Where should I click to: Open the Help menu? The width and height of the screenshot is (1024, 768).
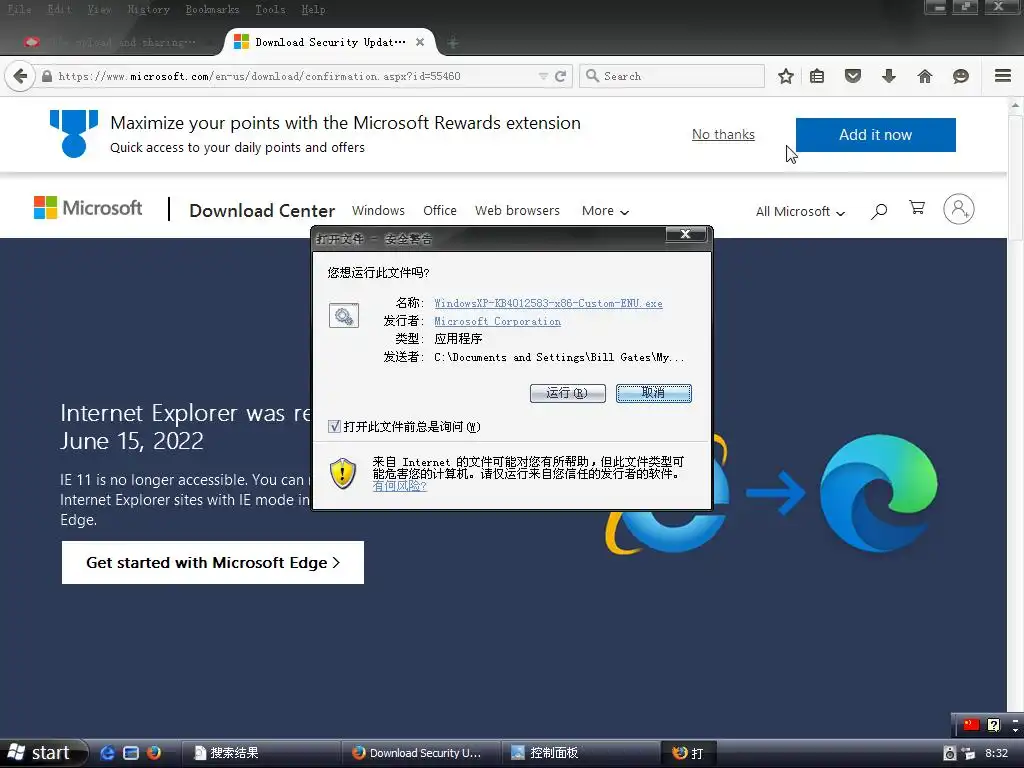[x=313, y=9]
